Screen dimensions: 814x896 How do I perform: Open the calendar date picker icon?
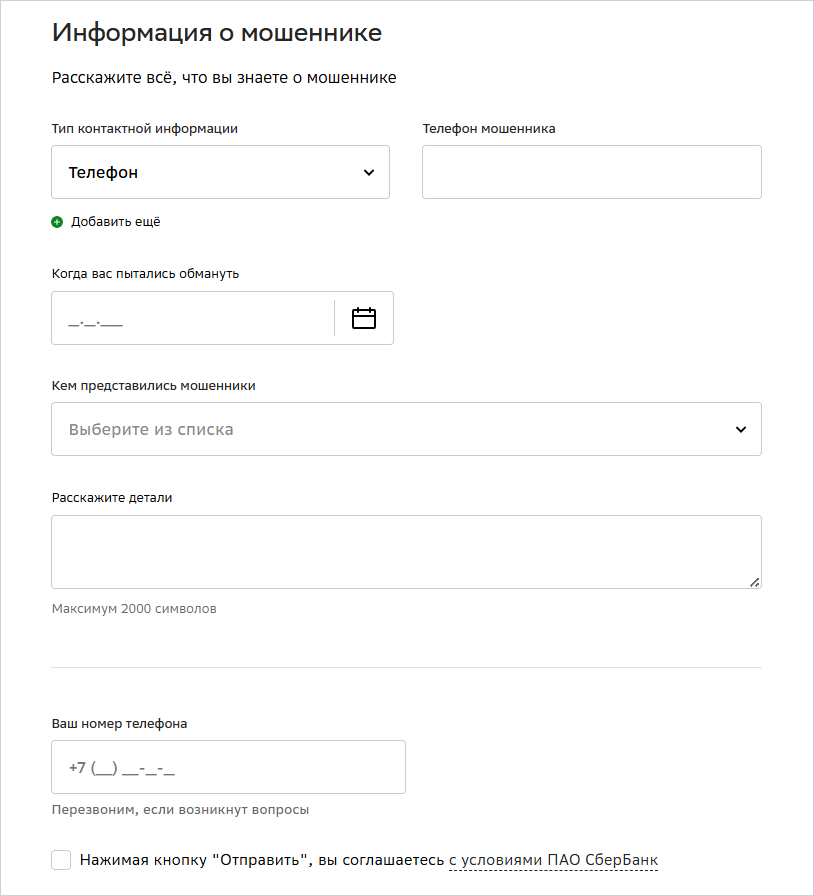pyautogui.click(x=364, y=318)
